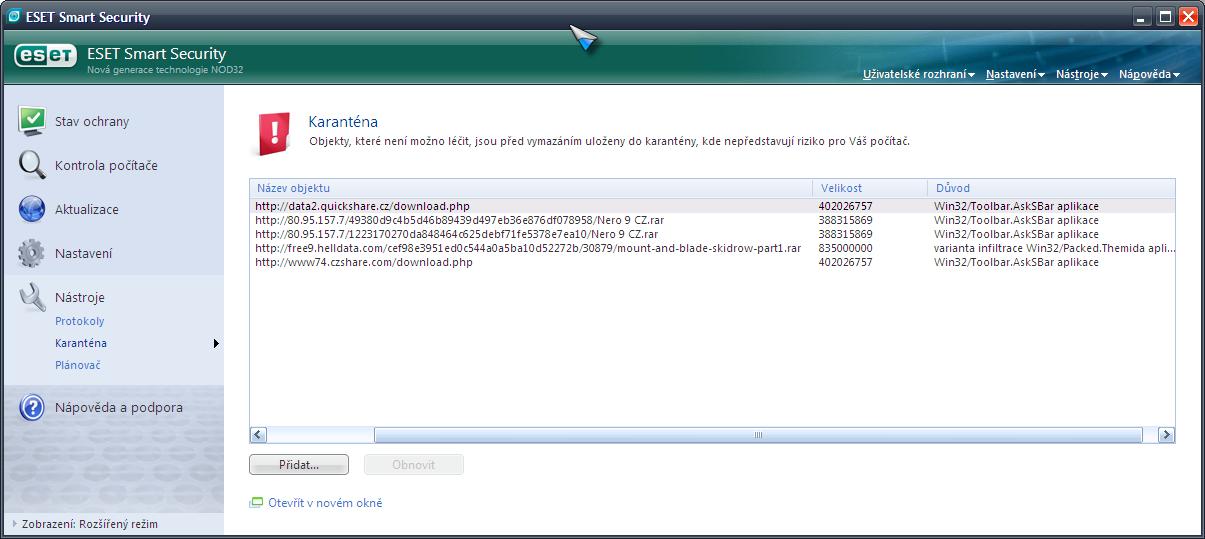The image size is (1205, 539).
Task: Click the title bar ESET app icon
Action: click(x=14, y=16)
